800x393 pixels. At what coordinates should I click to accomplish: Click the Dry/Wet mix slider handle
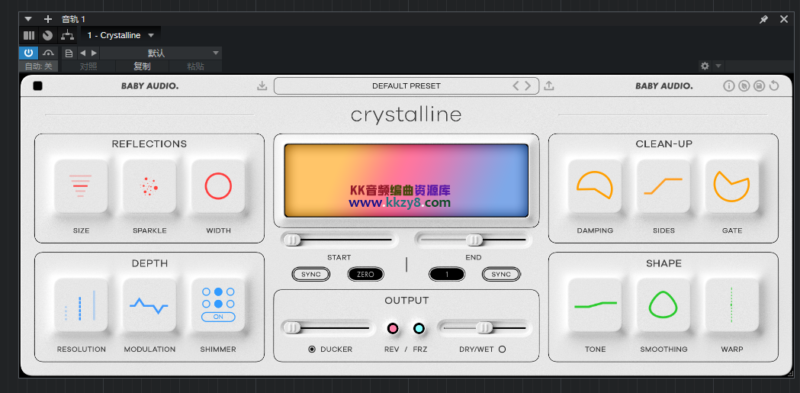click(x=485, y=328)
